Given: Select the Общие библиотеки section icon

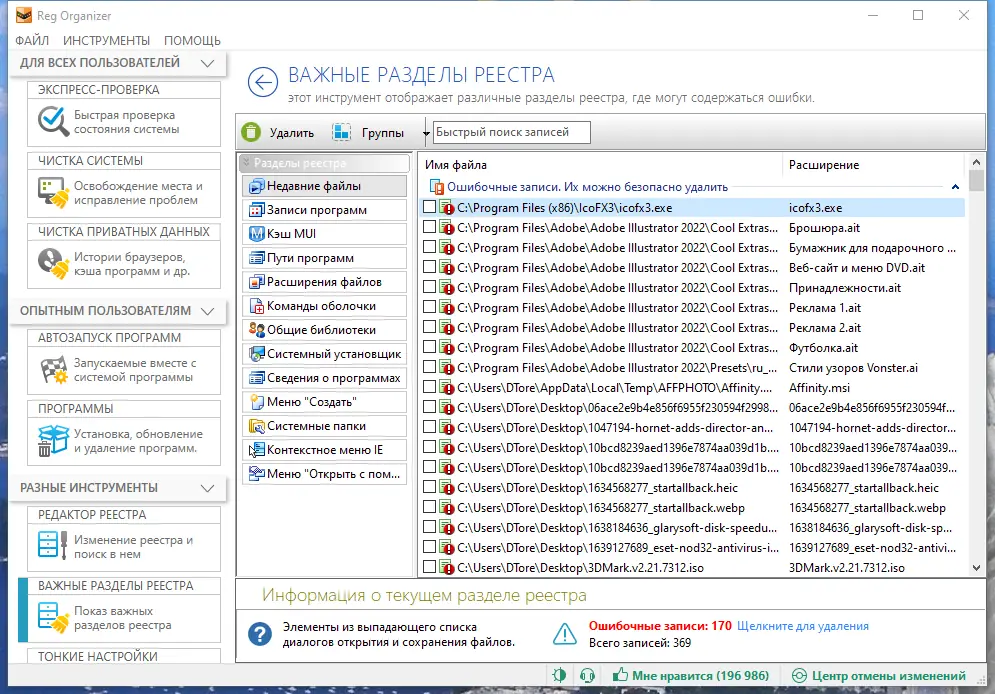Looking at the screenshot, I should click(256, 330).
